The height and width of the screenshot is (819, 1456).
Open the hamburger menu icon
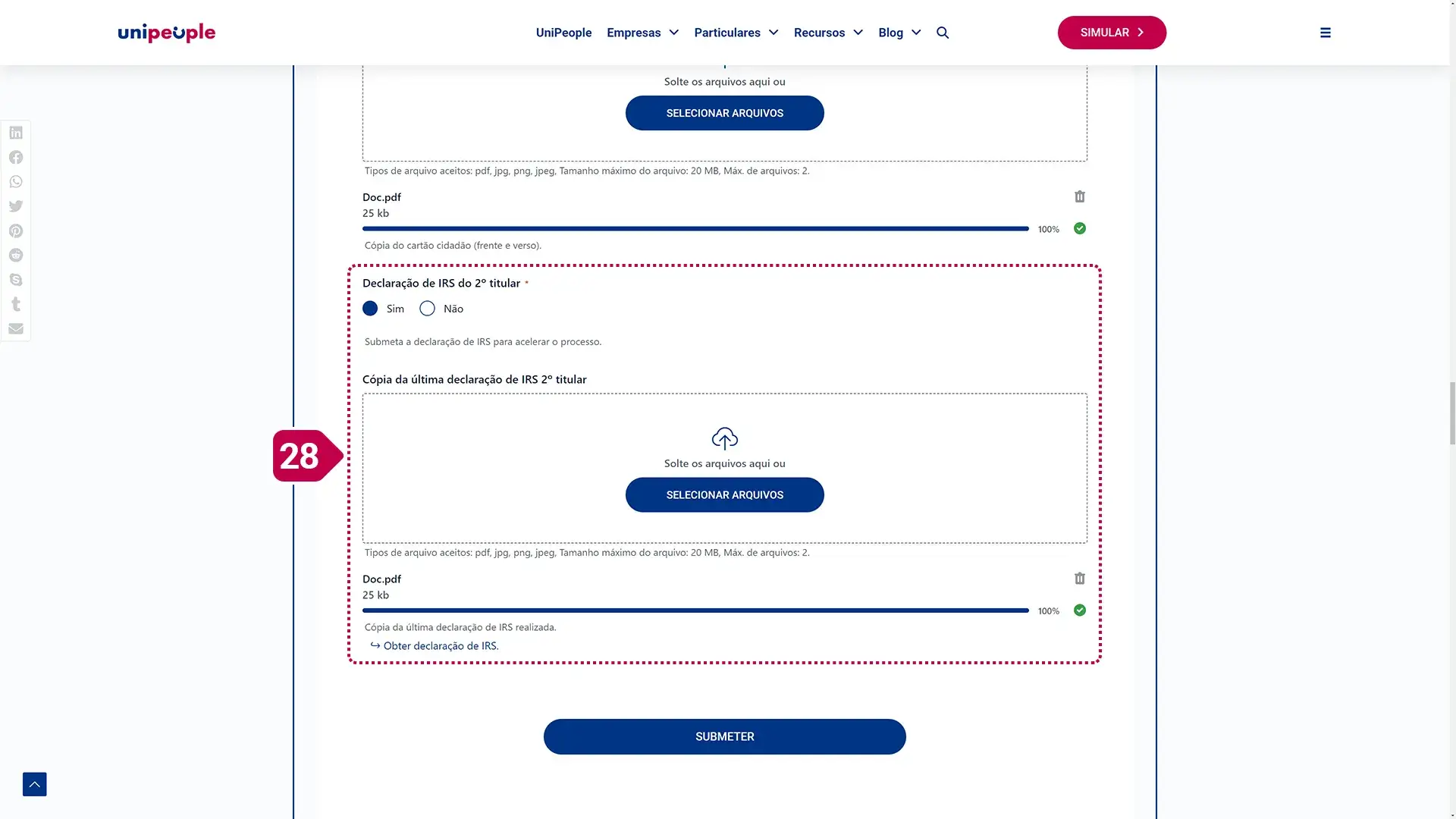click(x=1326, y=33)
